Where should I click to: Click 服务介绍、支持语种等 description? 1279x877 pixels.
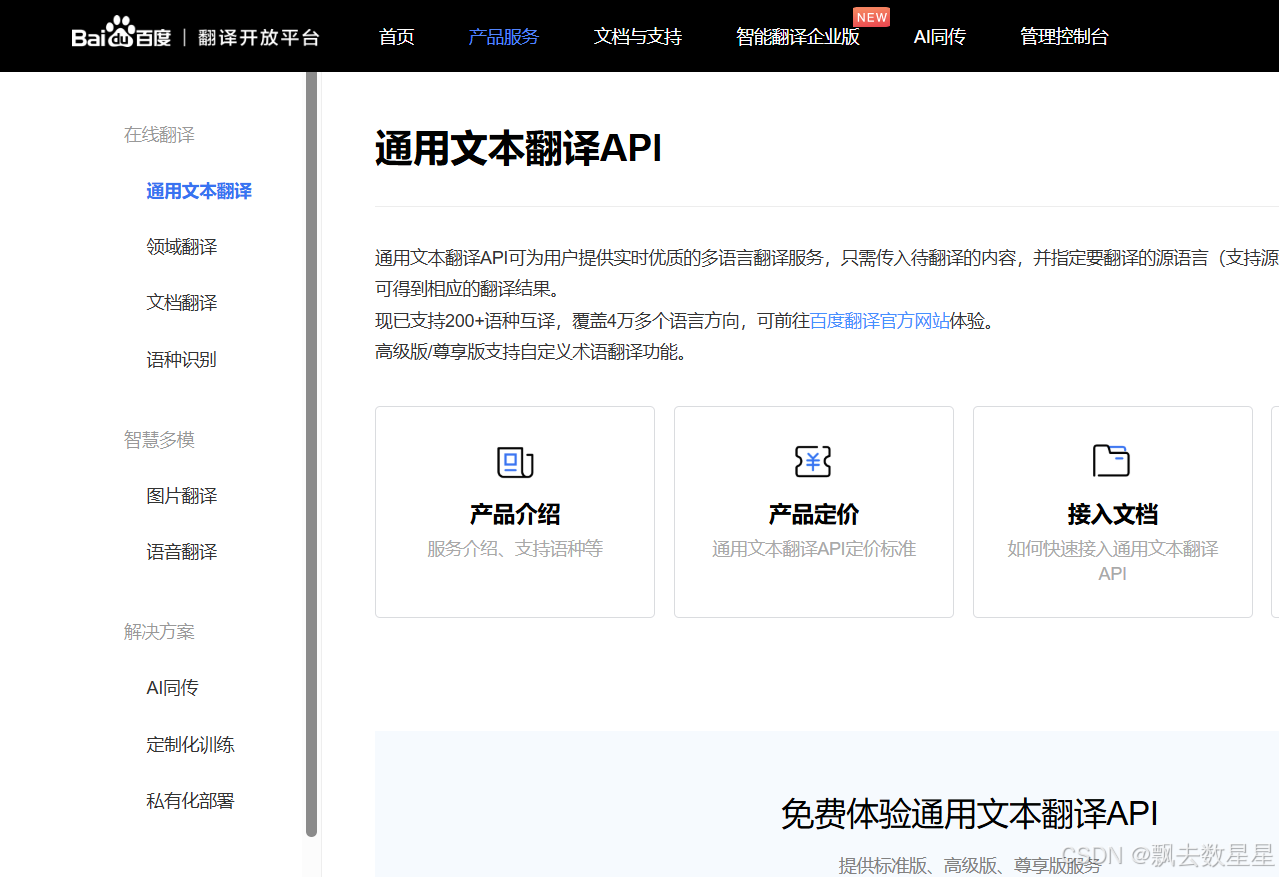(x=515, y=549)
